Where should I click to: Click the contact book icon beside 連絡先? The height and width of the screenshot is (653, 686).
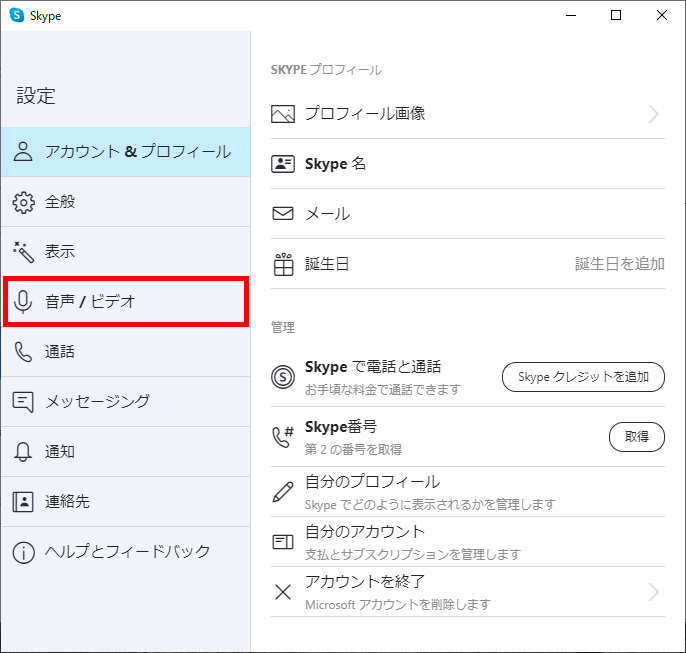point(23,502)
